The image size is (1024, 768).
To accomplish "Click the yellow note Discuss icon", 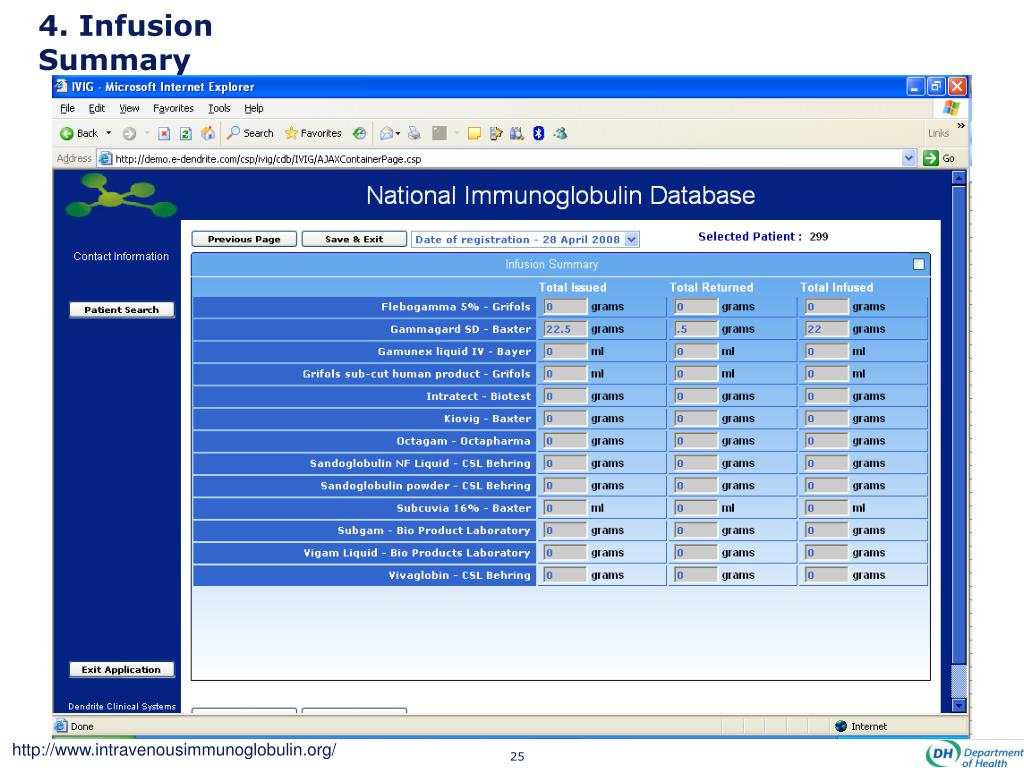I will 474,134.
